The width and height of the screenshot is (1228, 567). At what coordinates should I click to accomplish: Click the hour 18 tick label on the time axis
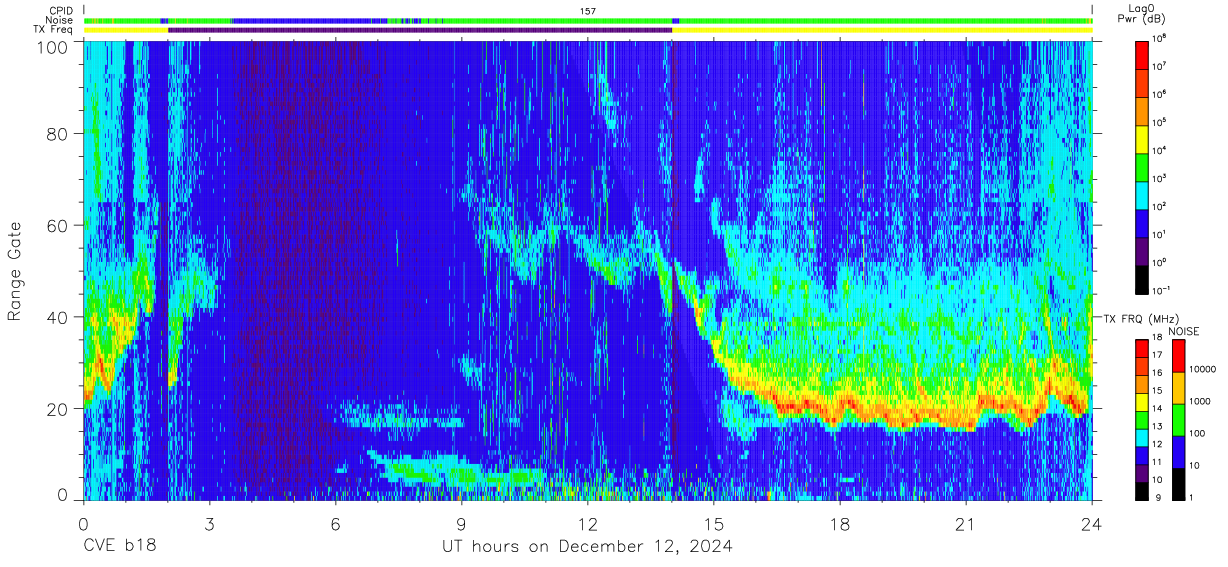pyautogui.click(x=840, y=523)
